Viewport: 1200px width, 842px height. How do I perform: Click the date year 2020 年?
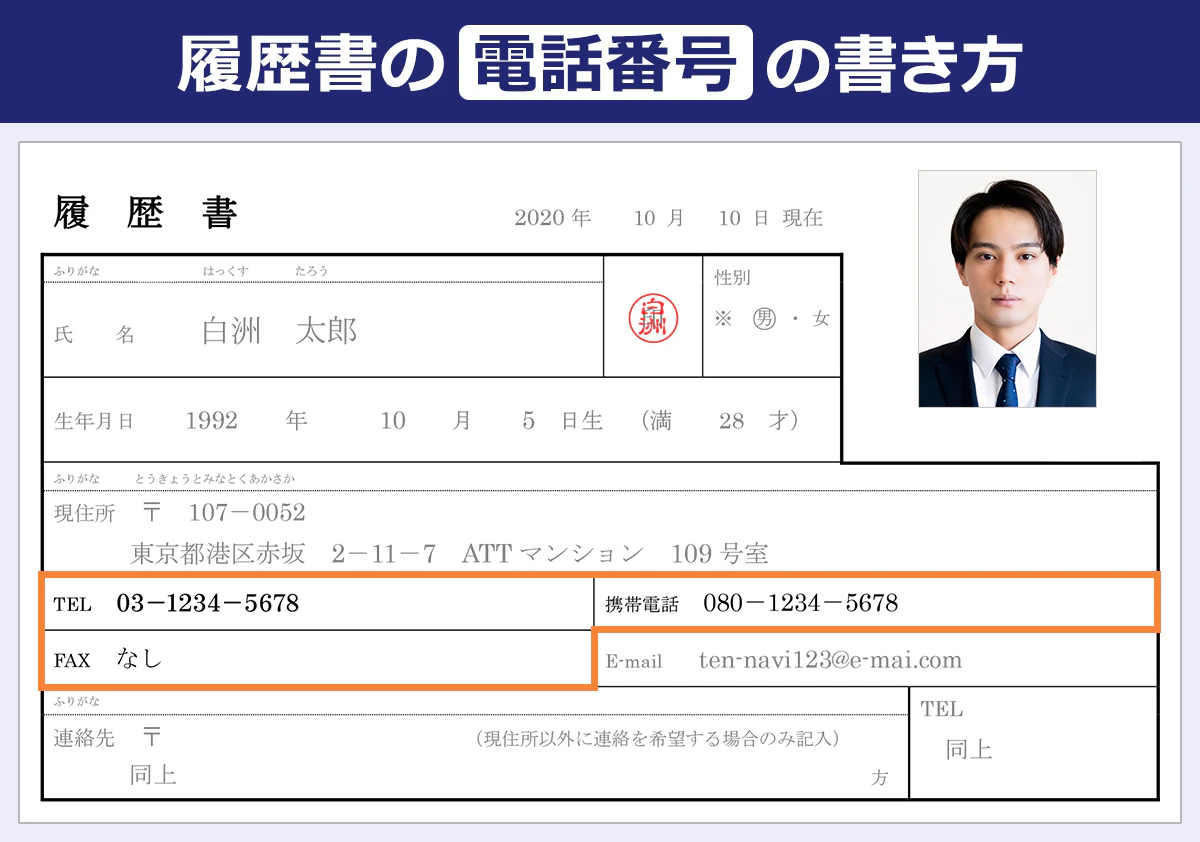pos(553,218)
